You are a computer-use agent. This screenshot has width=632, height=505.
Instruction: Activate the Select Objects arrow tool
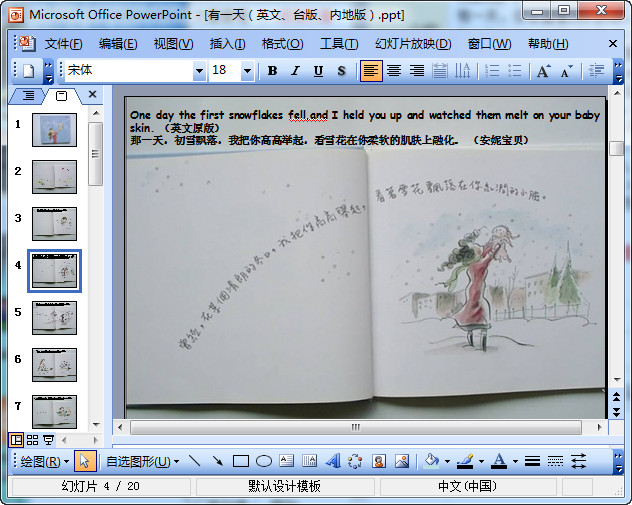[x=85, y=462]
